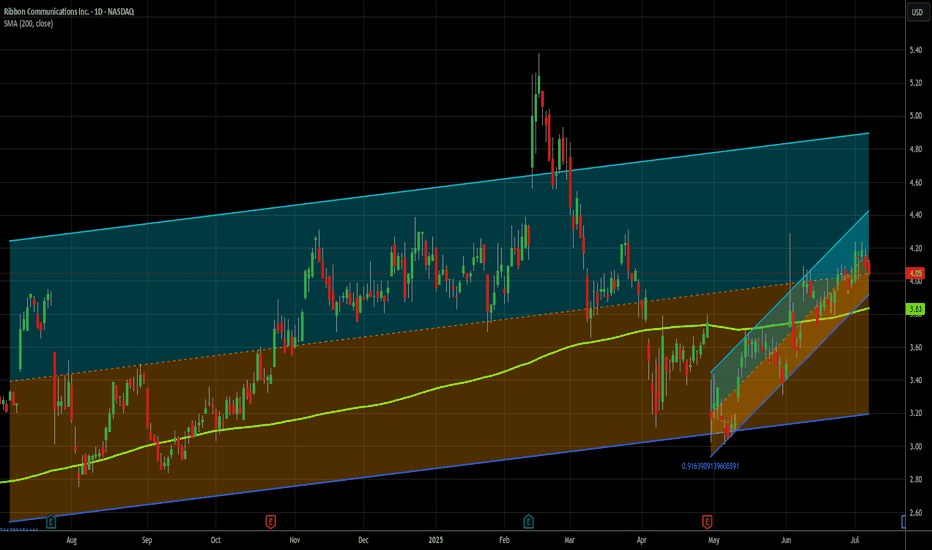
Task: Select the SMA (200, close) indicator legend
Action: click(x=29, y=24)
